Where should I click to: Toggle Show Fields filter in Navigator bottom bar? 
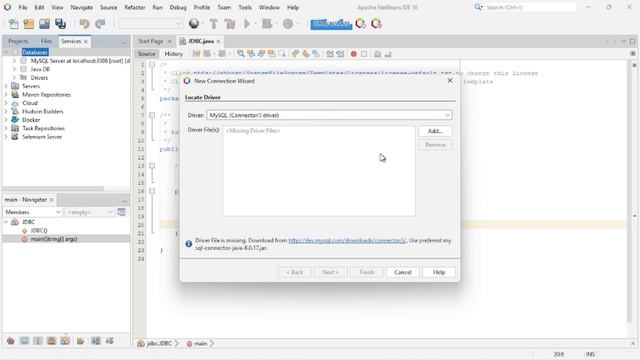point(24,341)
